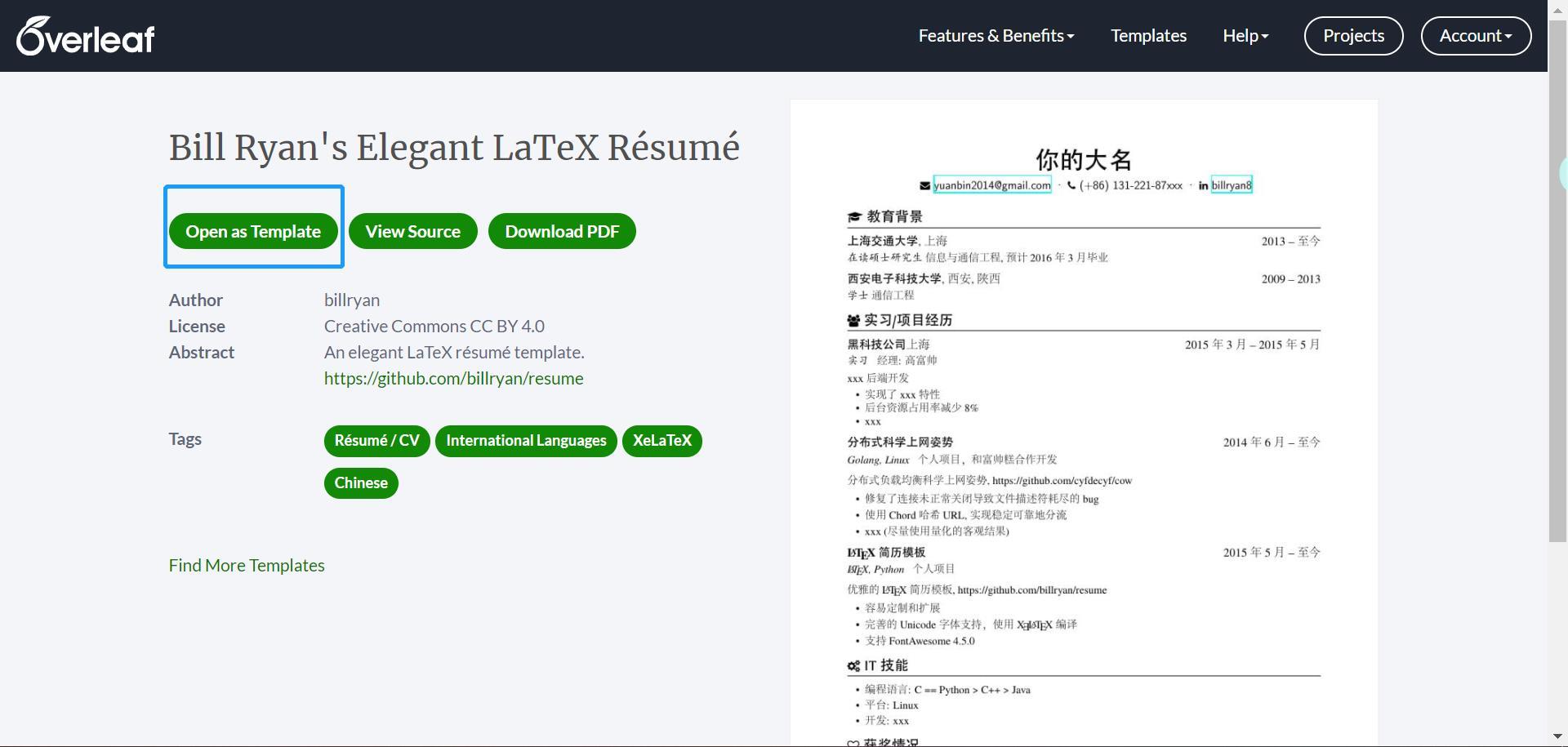The height and width of the screenshot is (747, 1568).
Task: Click Find More Templates
Action: (246, 565)
